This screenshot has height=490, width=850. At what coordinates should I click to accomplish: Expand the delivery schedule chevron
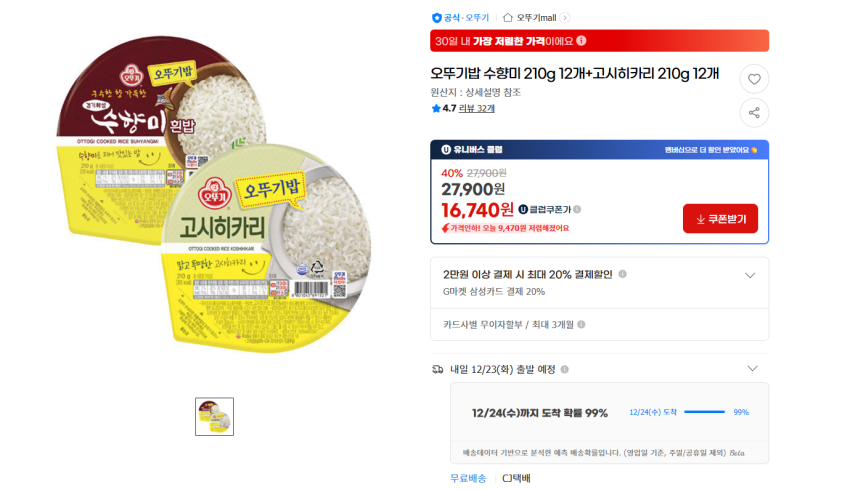pos(752,369)
